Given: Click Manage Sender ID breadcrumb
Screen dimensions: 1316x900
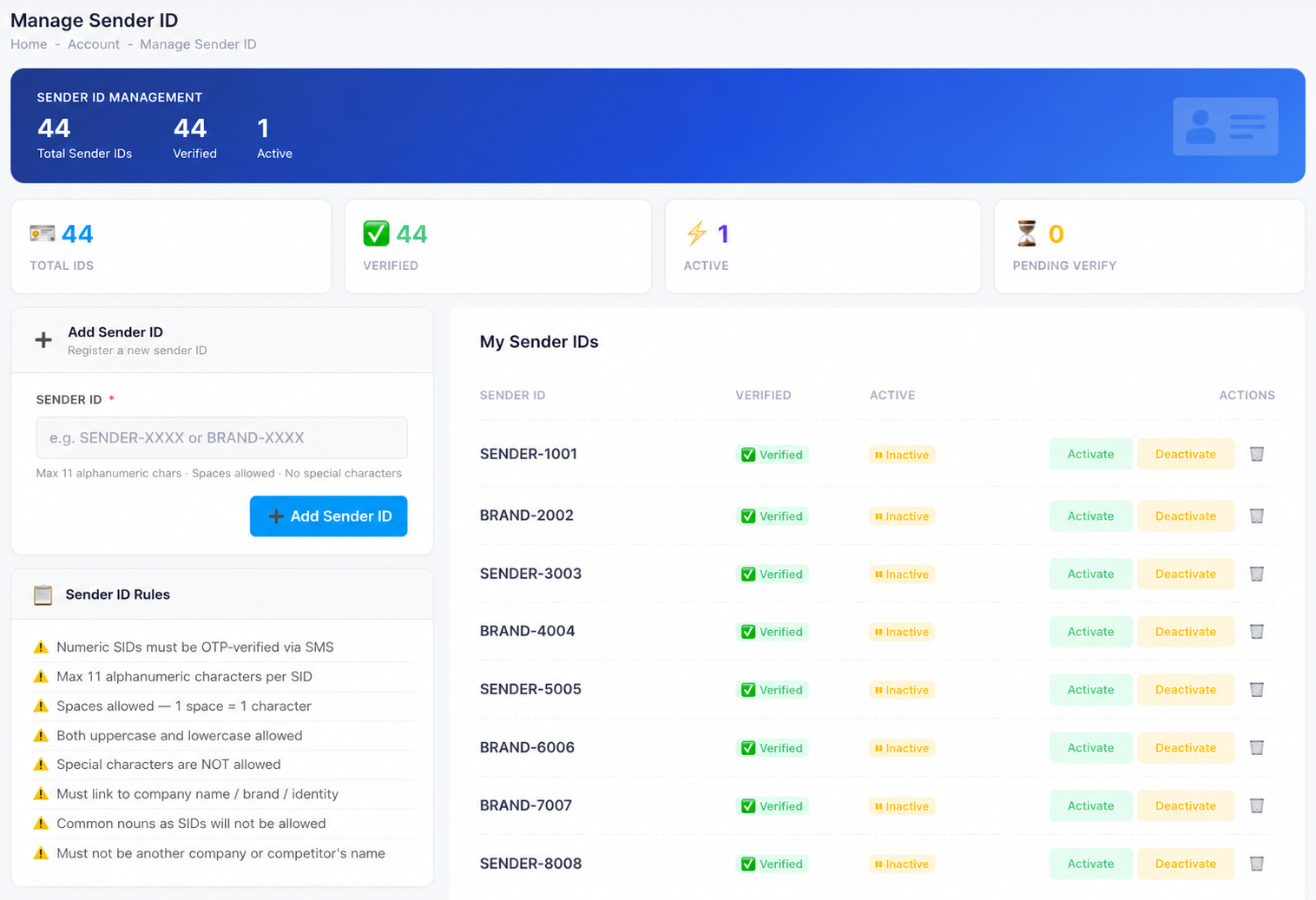Looking at the screenshot, I should click(198, 44).
